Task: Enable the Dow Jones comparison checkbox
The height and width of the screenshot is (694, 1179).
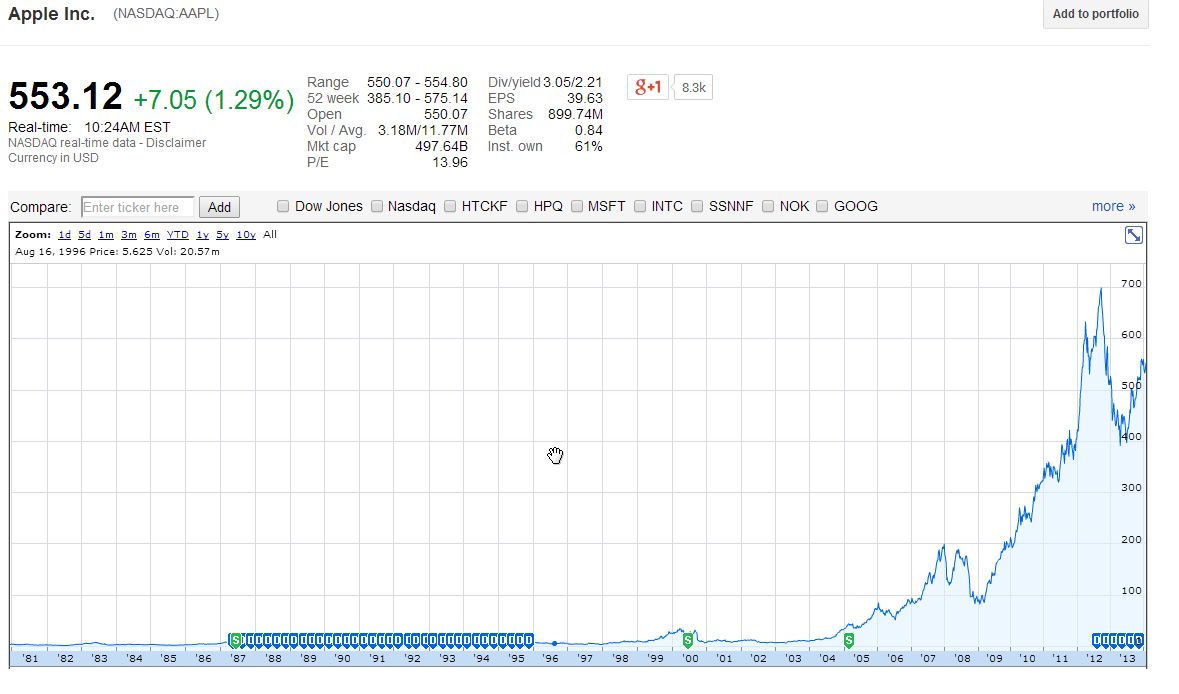Action: (284, 207)
